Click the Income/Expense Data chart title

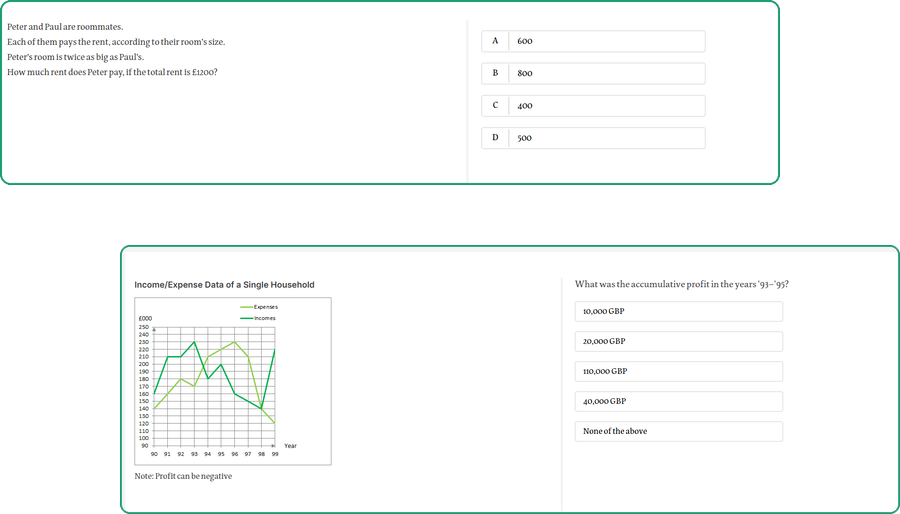click(x=224, y=285)
